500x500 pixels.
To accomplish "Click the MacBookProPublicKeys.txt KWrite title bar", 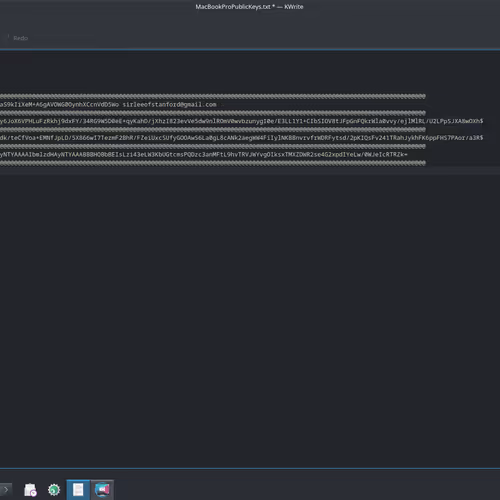I will click(x=249, y=7).
